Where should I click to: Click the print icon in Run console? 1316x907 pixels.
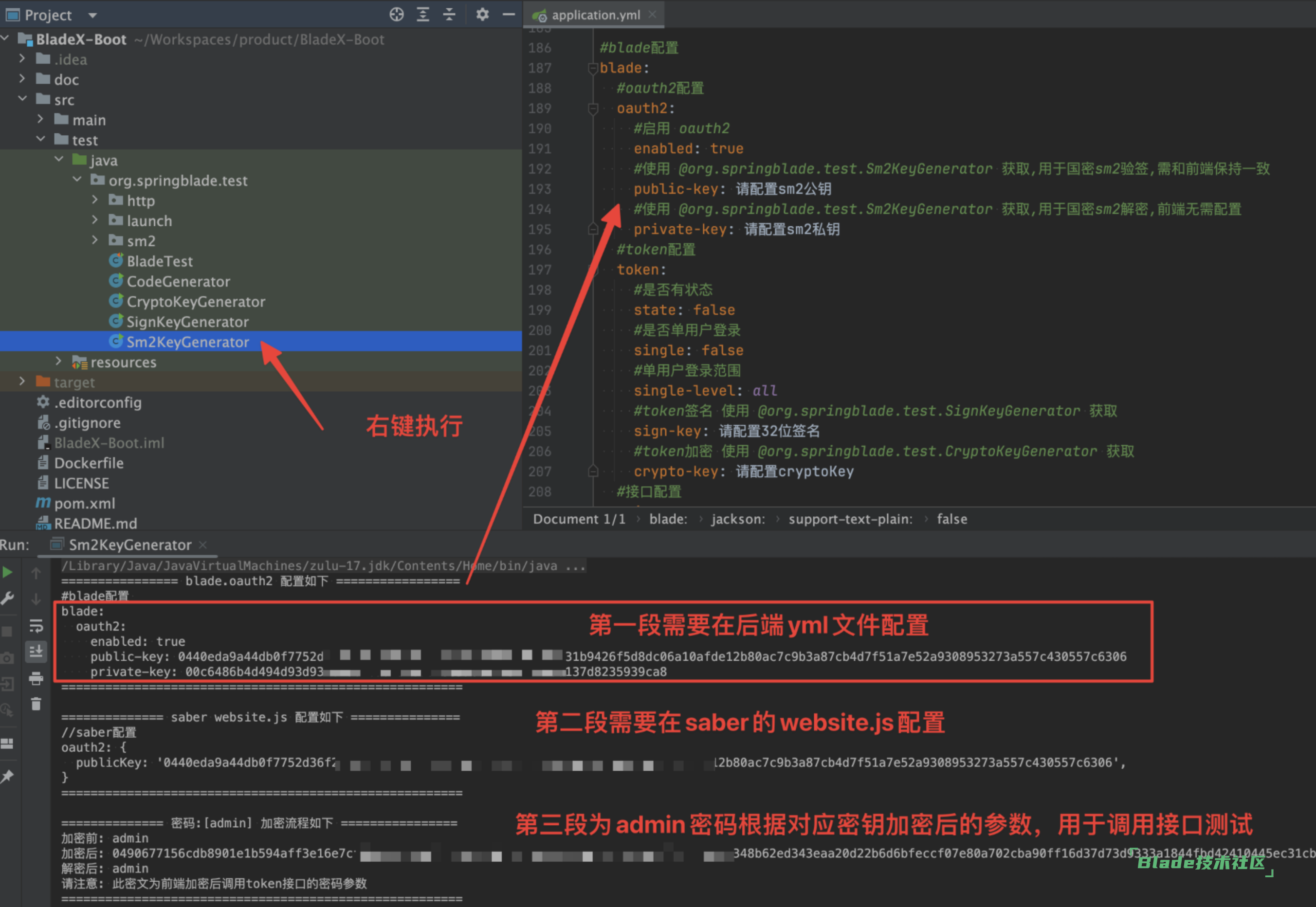pyautogui.click(x=36, y=678)
